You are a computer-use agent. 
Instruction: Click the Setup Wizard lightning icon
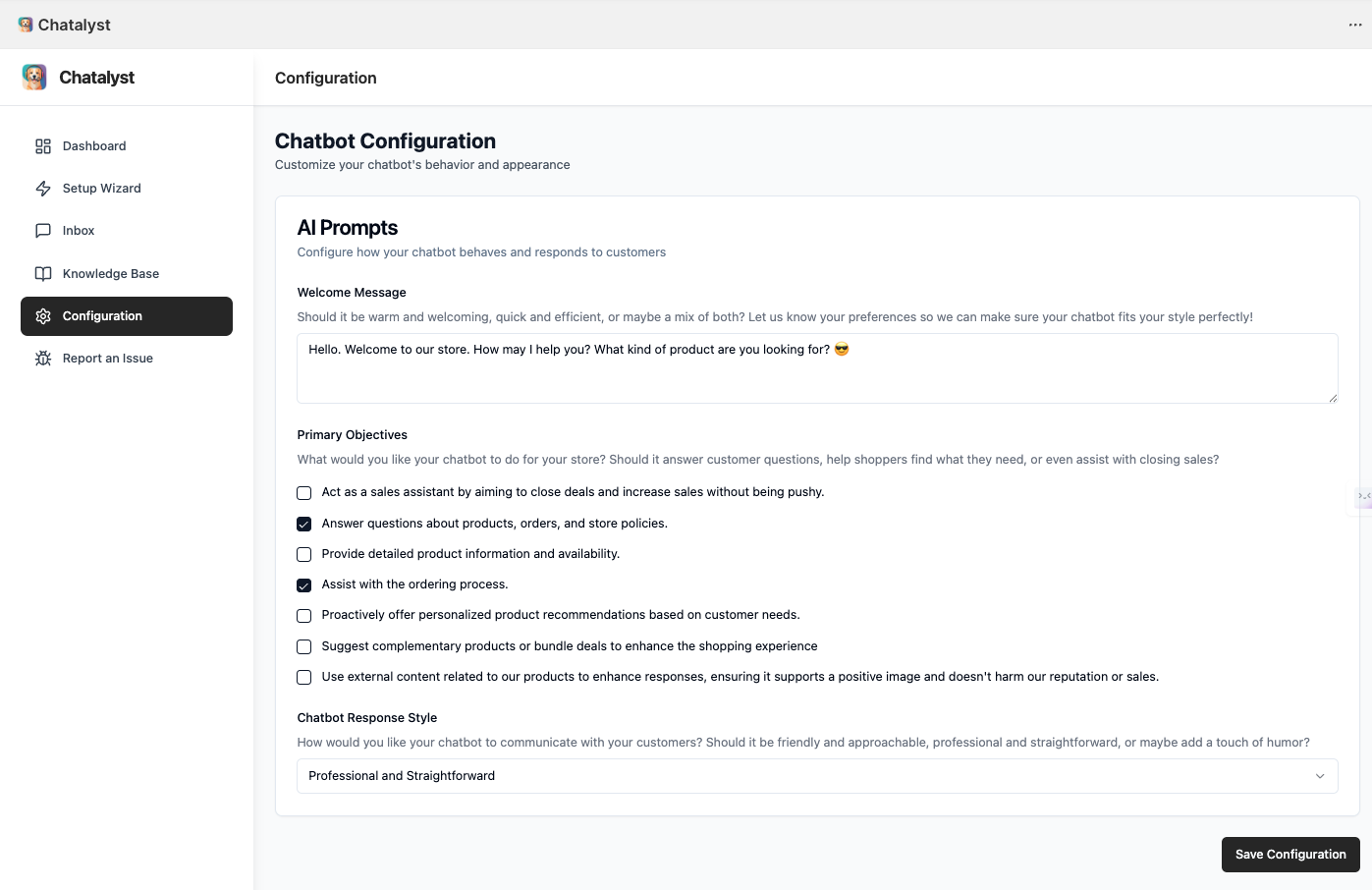pos(43,189)
